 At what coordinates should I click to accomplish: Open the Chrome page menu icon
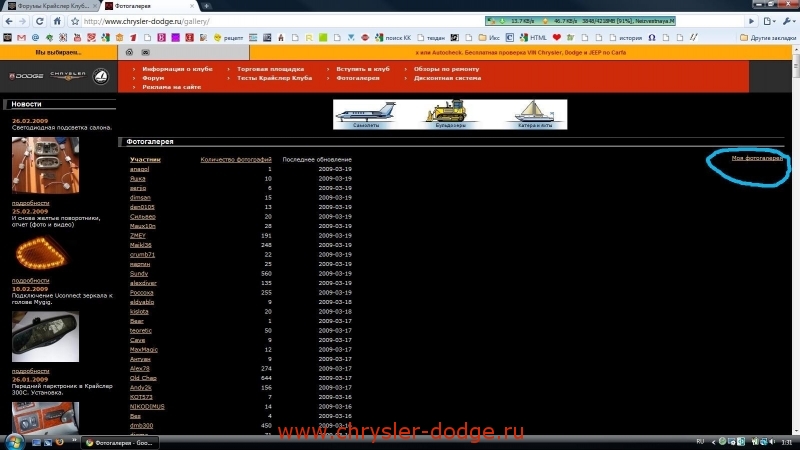769,21
